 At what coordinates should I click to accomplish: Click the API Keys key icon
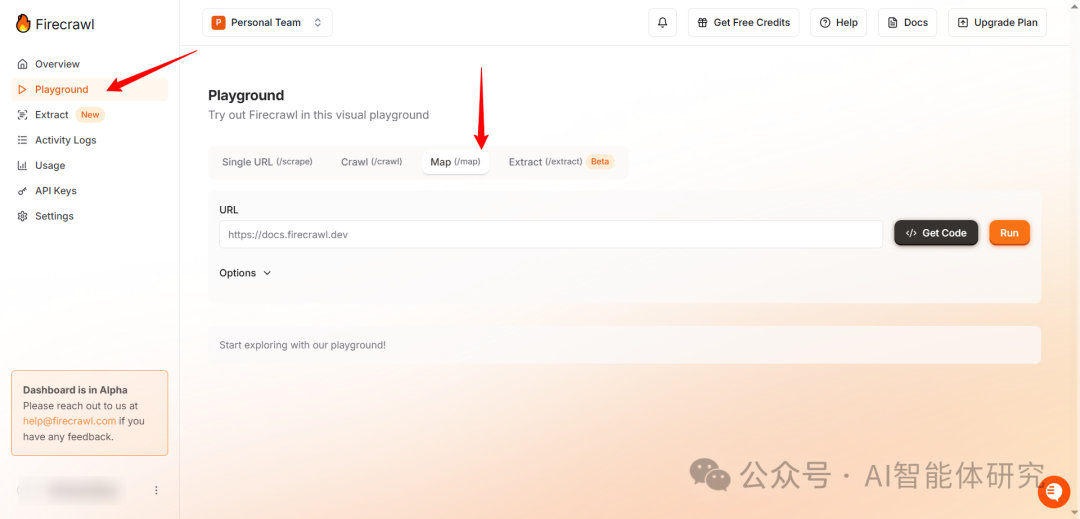click(22, 191)
